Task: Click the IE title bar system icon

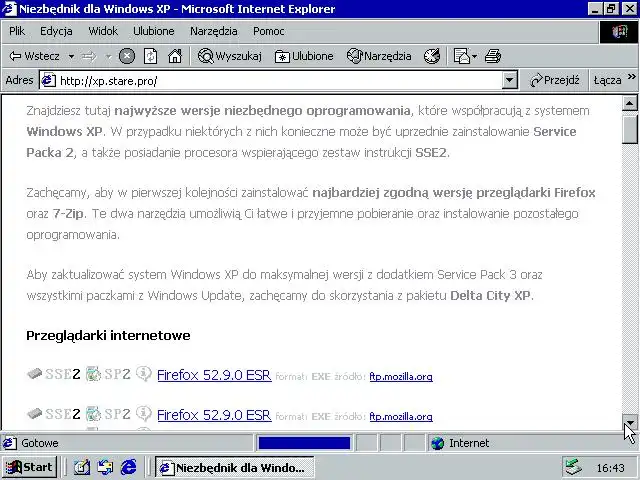Action: pos(9,9)
